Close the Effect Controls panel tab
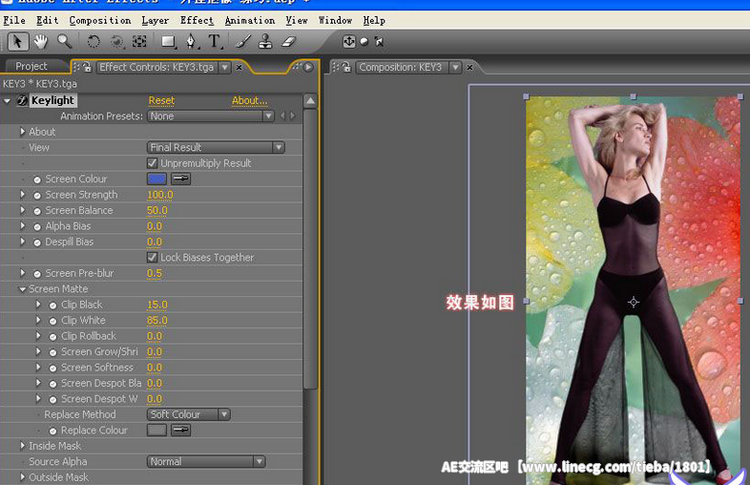Viewport: 750px width, 485px height. [239, 67]
